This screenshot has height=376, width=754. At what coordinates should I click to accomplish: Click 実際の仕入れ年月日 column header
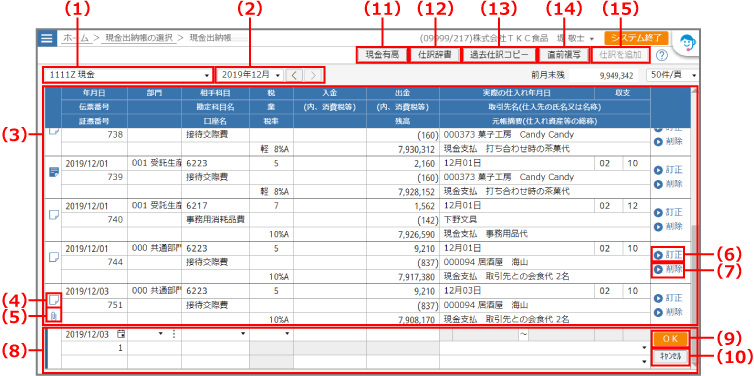pos(517,94)
